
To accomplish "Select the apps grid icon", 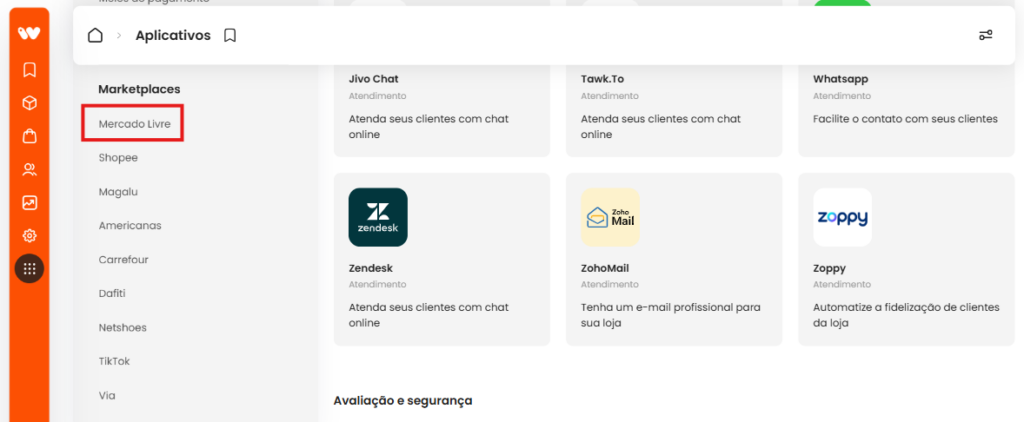I will click(x=29, y=268).
